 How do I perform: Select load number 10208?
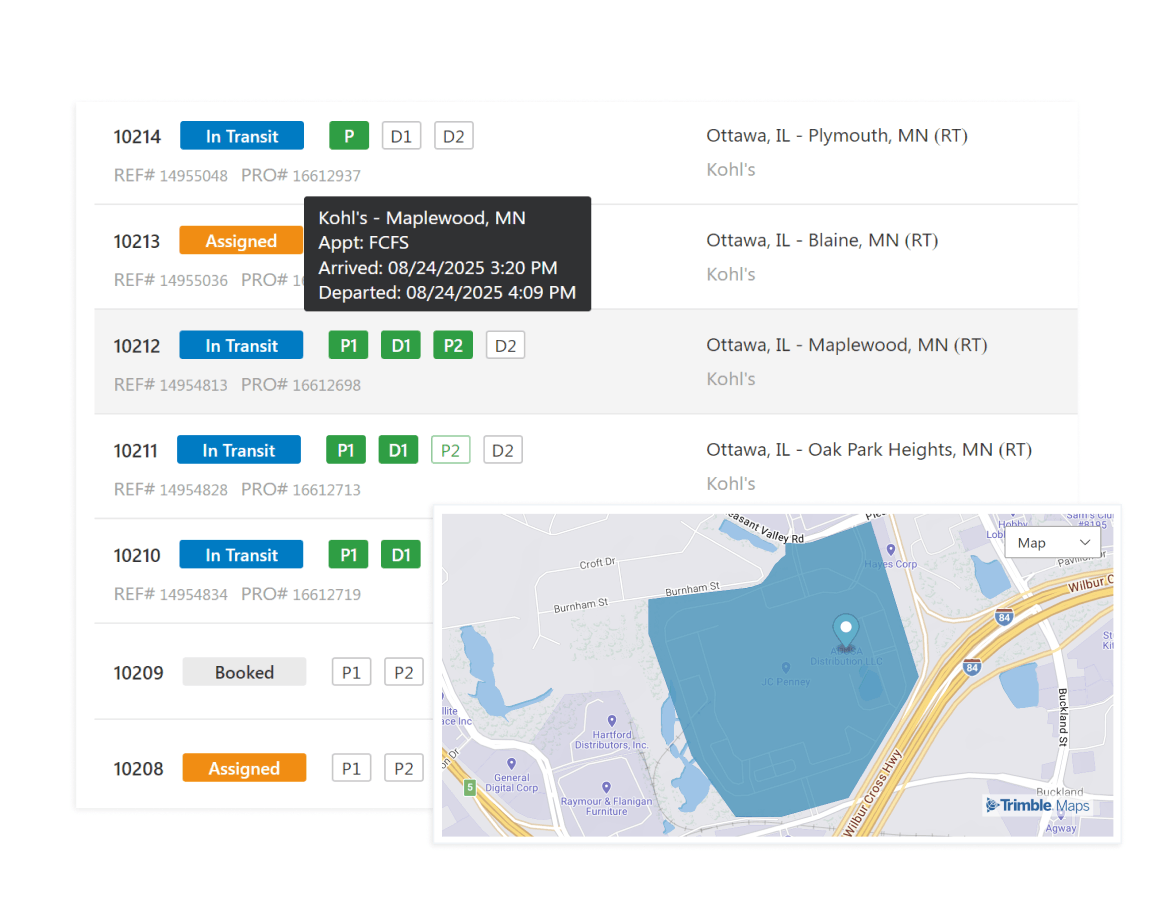(x=138, y=769)
